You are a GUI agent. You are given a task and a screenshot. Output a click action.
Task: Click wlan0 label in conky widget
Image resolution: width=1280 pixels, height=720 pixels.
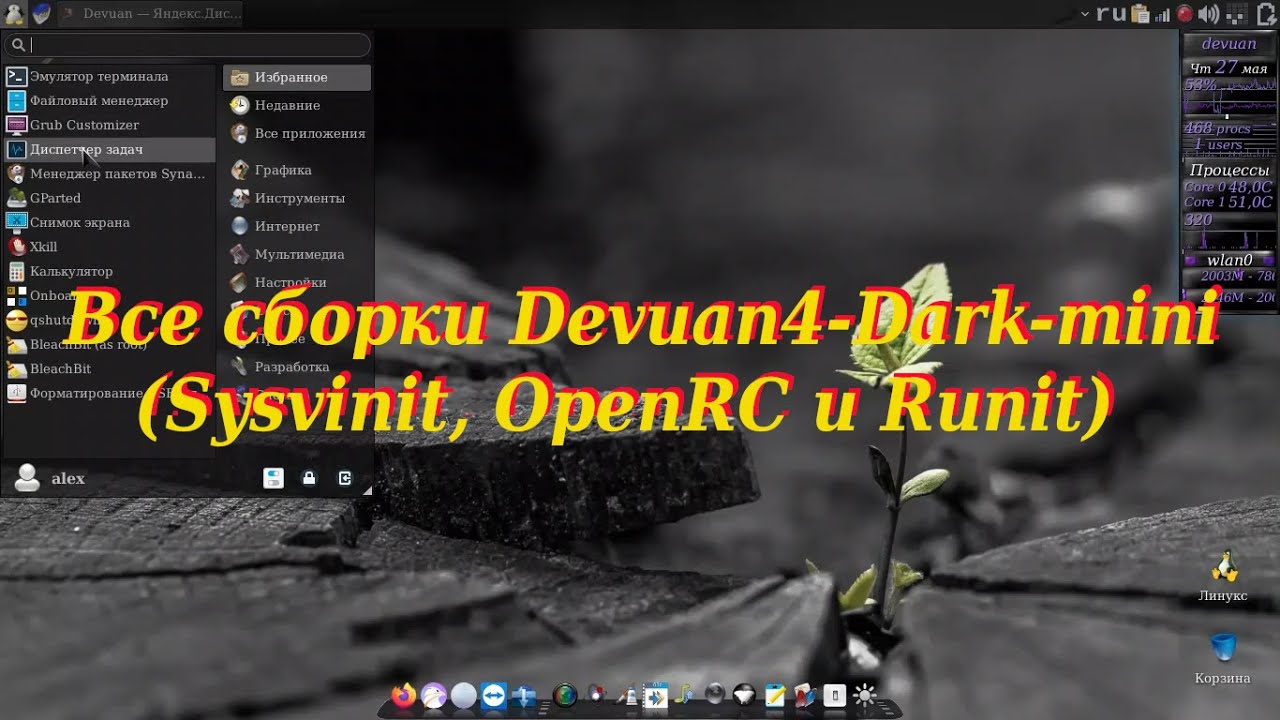pyautogui.click(x=1229, y=260)
